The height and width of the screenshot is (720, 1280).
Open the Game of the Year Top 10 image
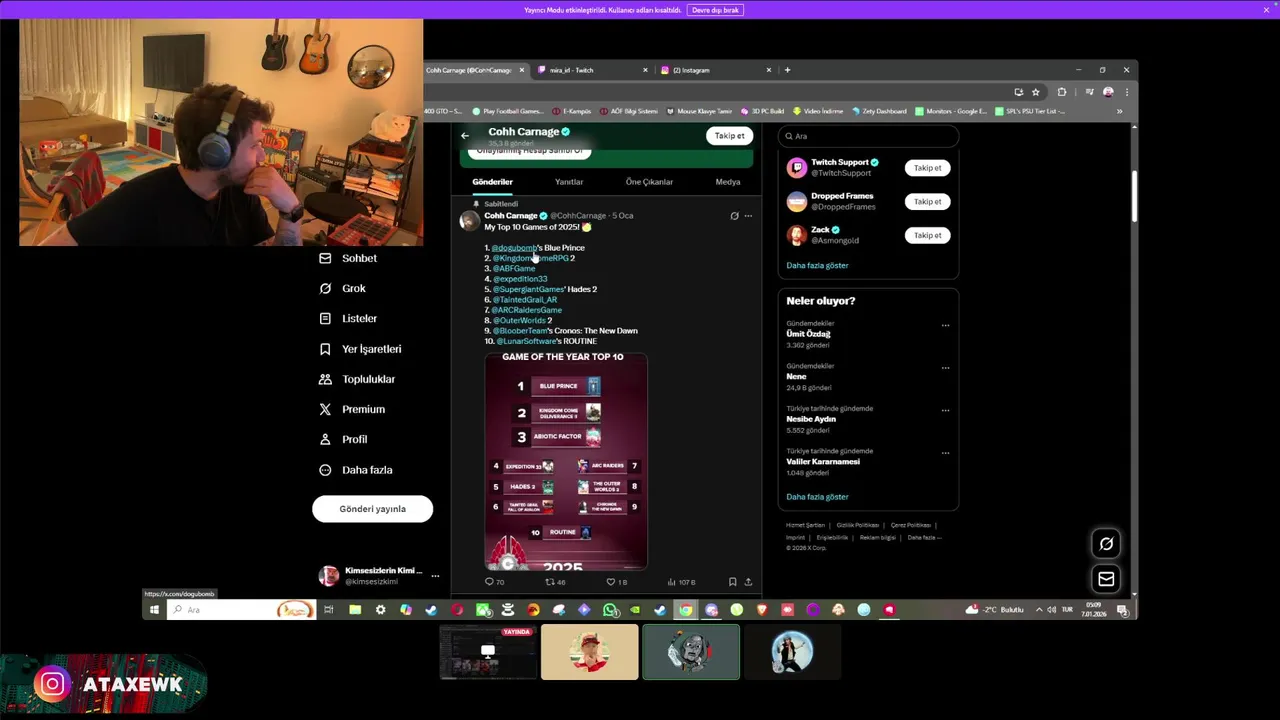click(x=566, y=461)
